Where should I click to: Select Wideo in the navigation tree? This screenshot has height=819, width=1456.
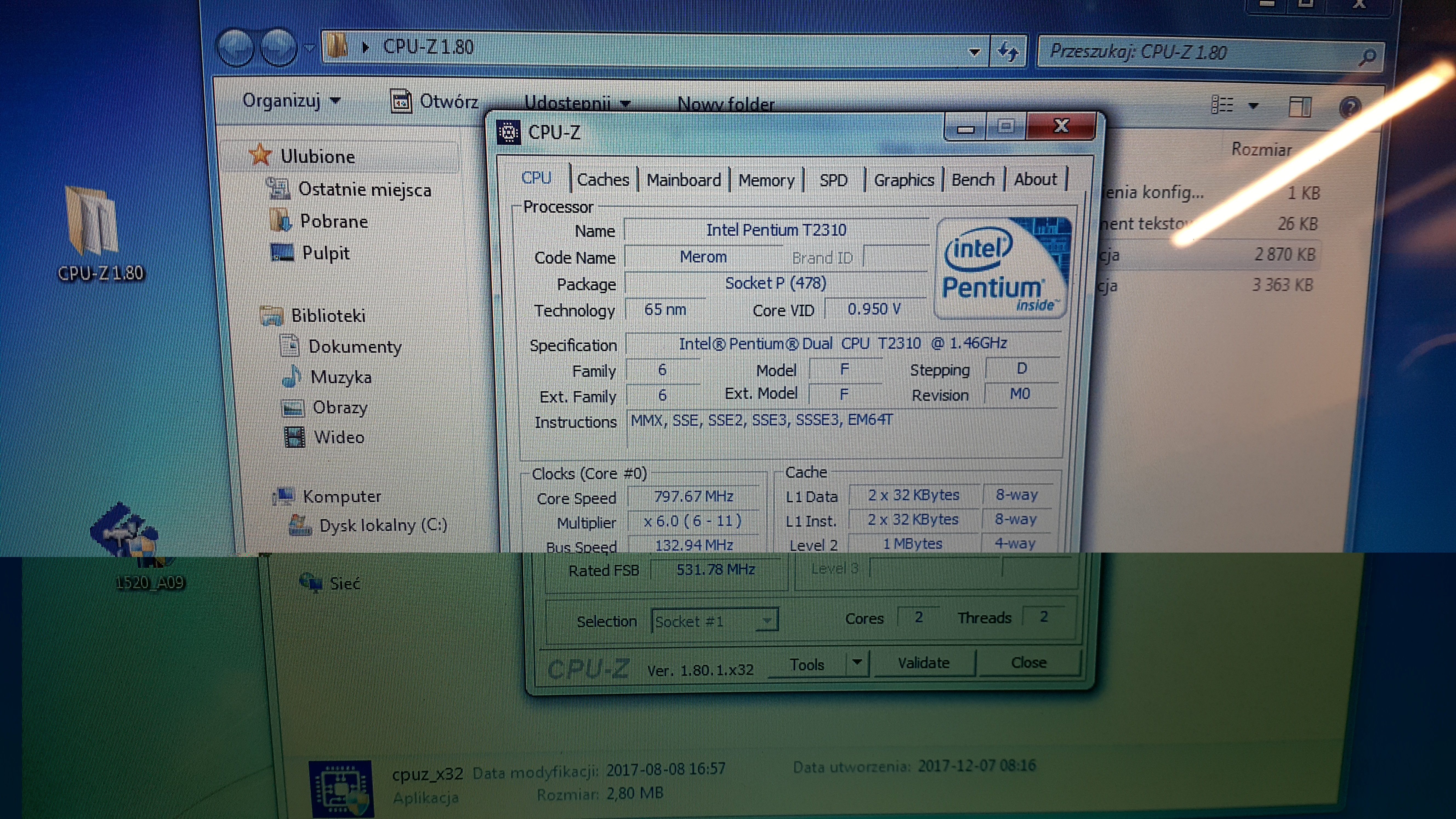pos(339,437)
